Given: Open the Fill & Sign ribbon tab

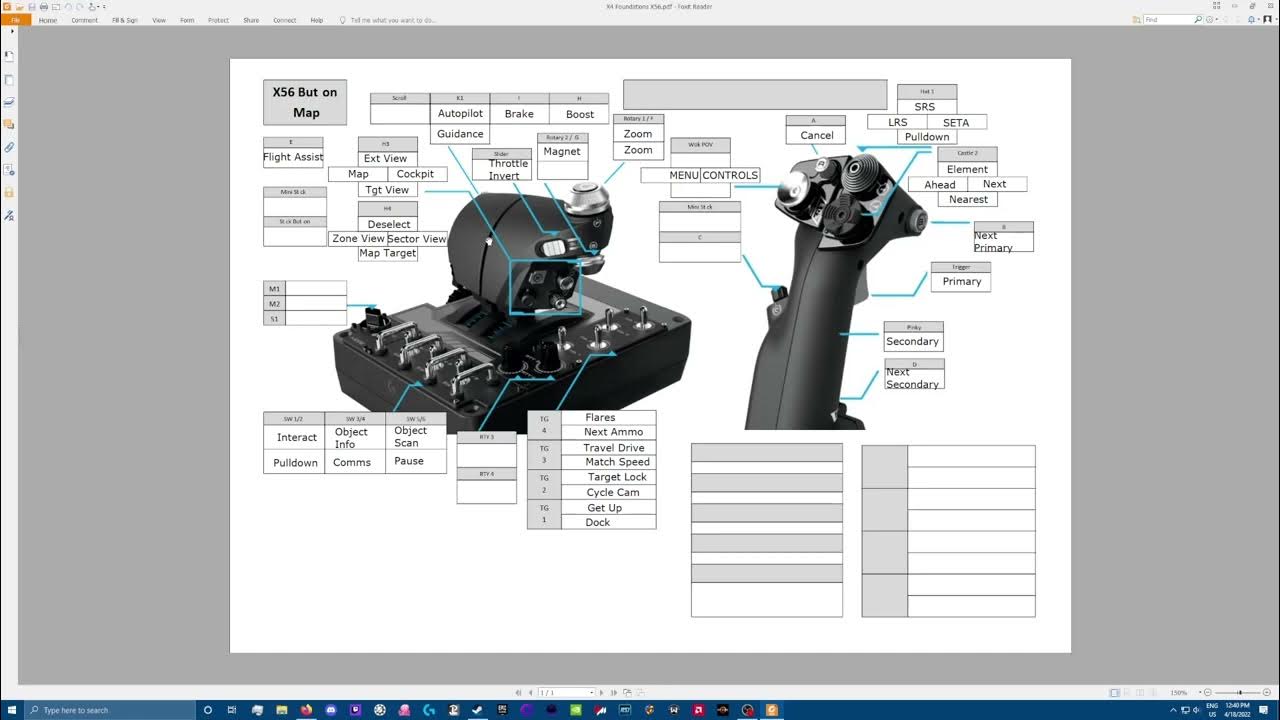Looking at the screenshot, I should click(x=125, y=20).
